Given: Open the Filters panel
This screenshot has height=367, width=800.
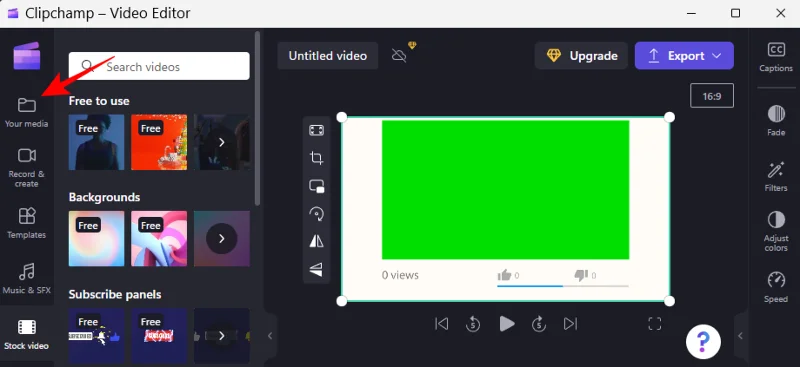Looking at the screenshot, I should [x=776, y=176].
